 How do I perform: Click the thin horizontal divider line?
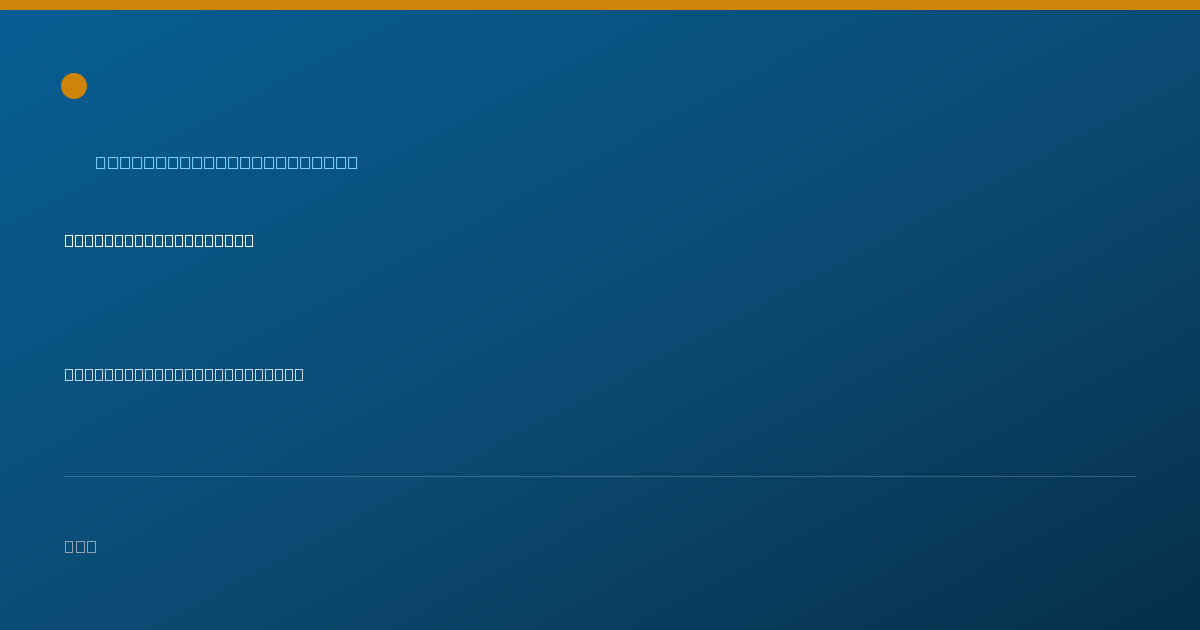[x=600, y=476]
